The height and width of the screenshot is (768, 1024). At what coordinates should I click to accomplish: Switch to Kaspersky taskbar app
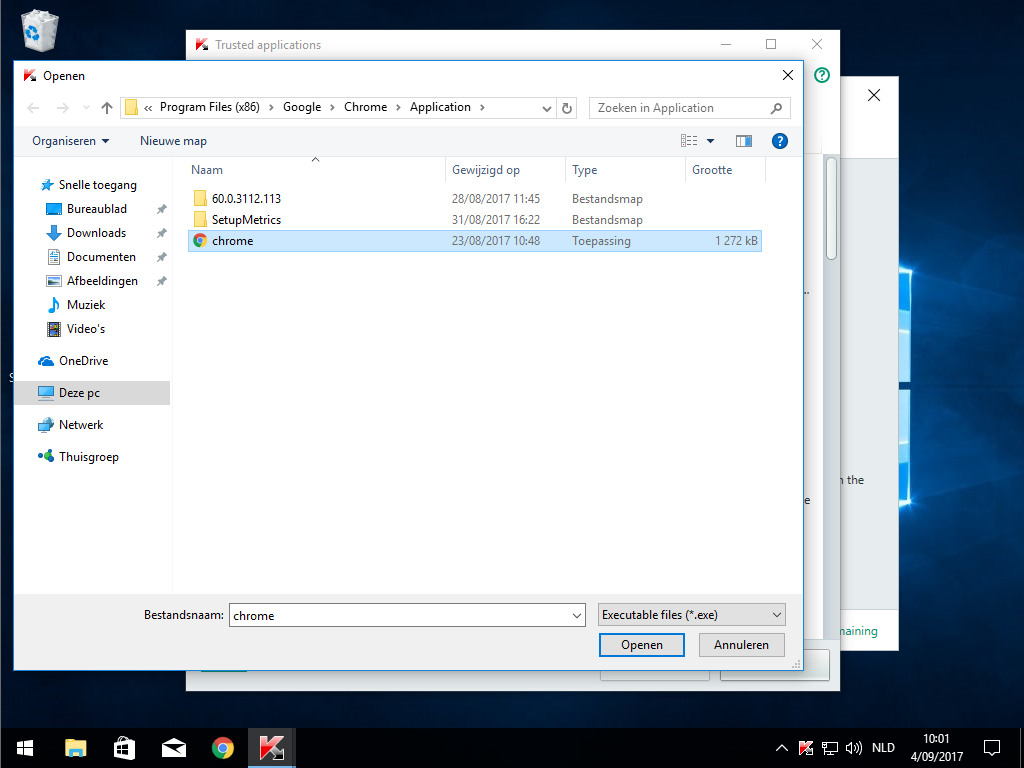(272, 748)
